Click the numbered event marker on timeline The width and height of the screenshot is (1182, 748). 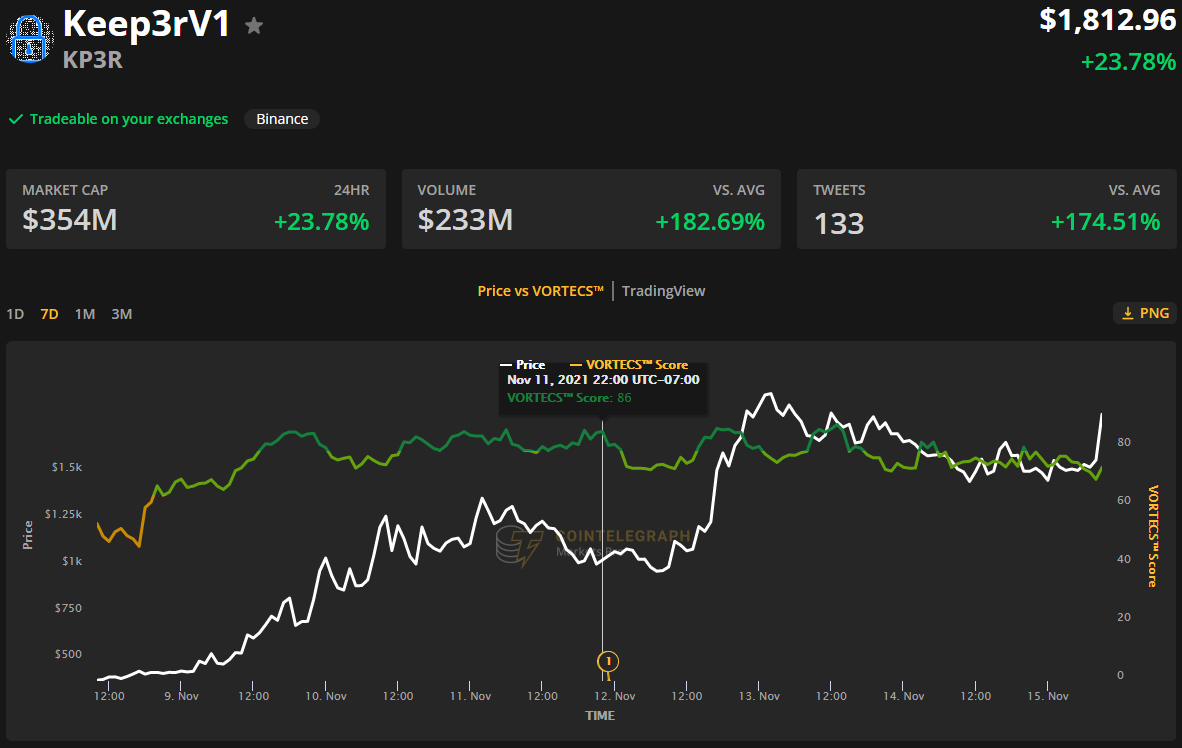[607, 661]
